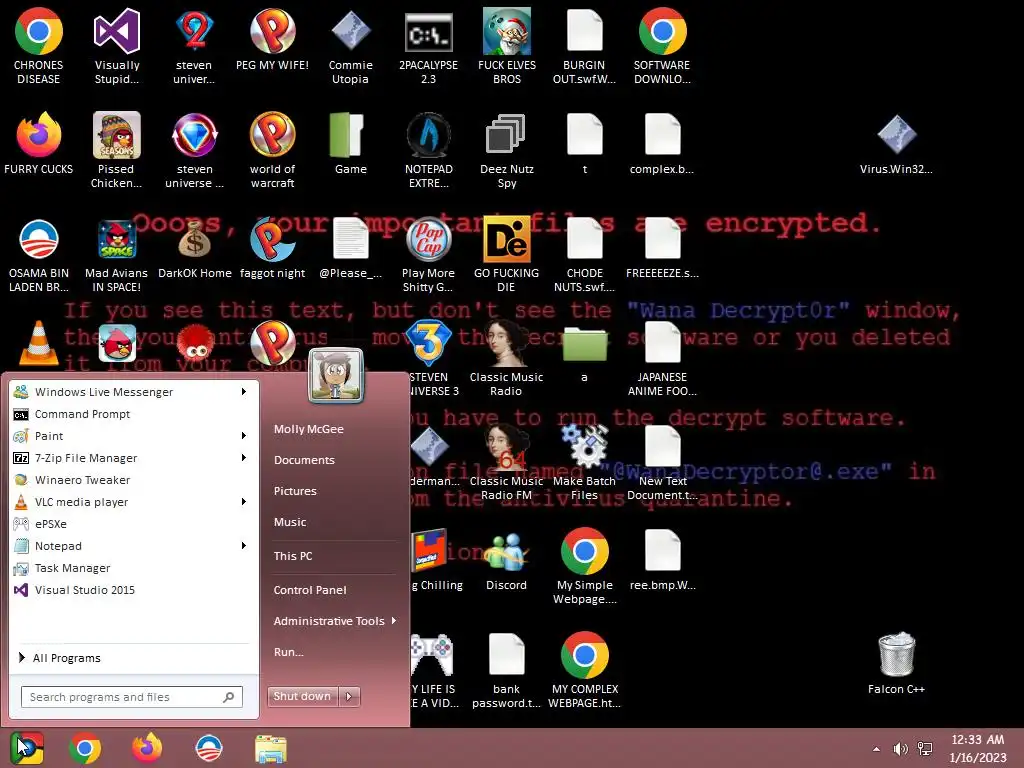The height and width of the screenshot is (768, 1024).
Task: Open File Explorer from the taskbar
Action: coord(271,748)
